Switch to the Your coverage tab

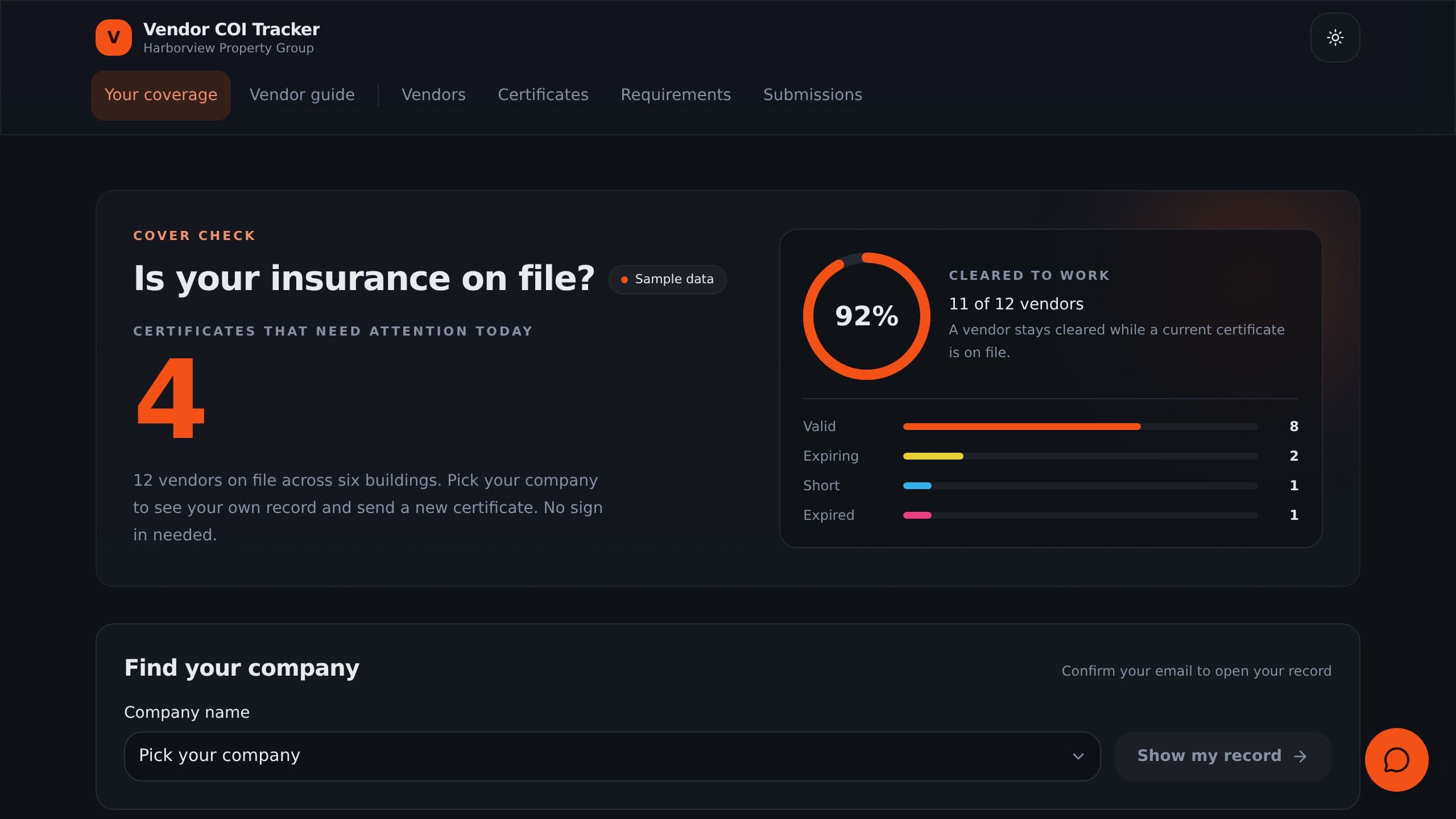(161, 95)
